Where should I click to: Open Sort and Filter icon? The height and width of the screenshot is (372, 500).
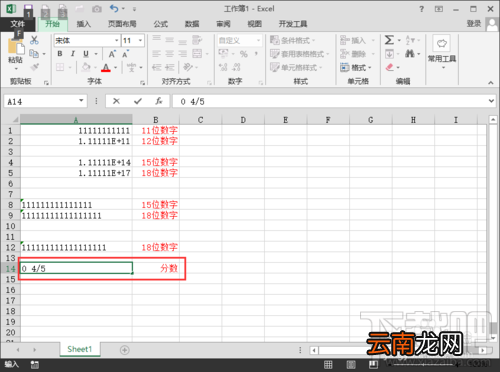[410, 40]
